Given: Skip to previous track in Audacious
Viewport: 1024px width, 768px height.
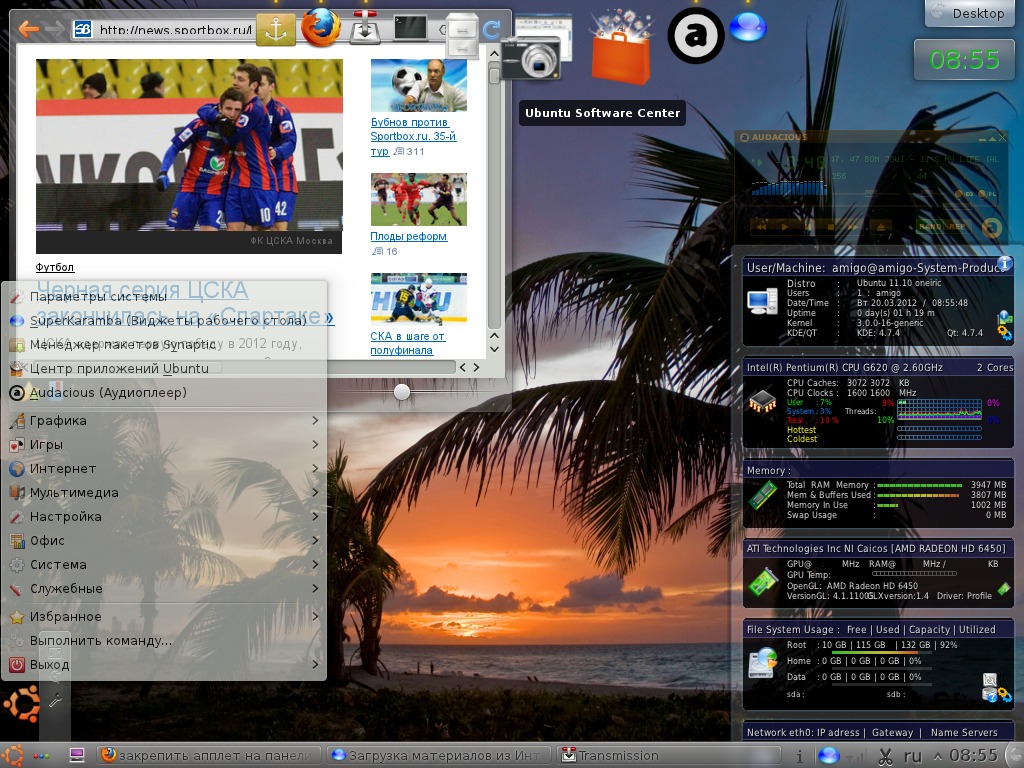Looking at the screenshot, I should point(761,227).
